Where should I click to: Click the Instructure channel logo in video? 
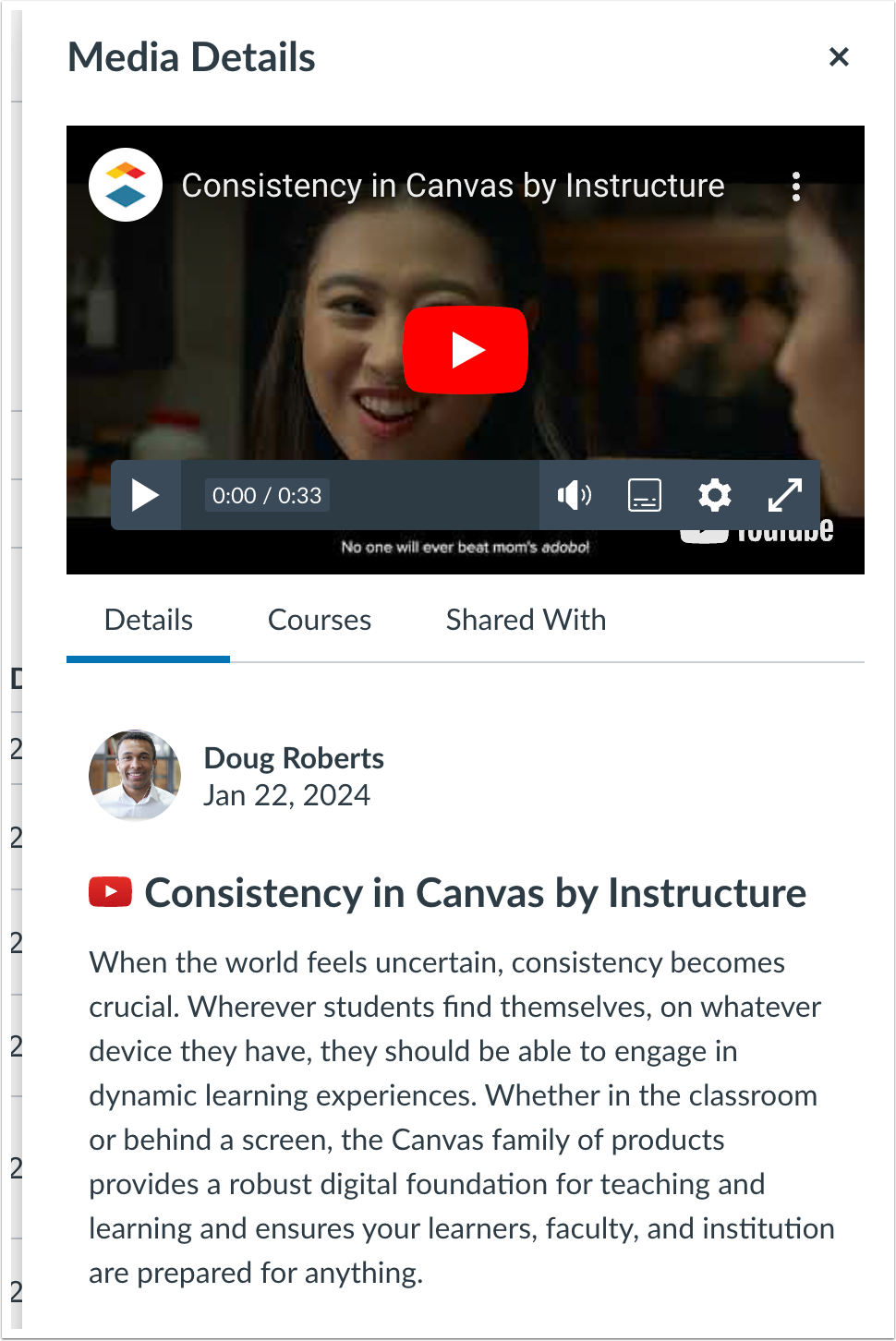126,185
